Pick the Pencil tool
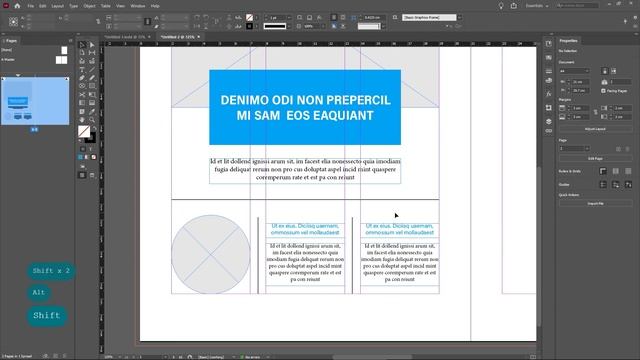The image size is (640, 360). 92,78
